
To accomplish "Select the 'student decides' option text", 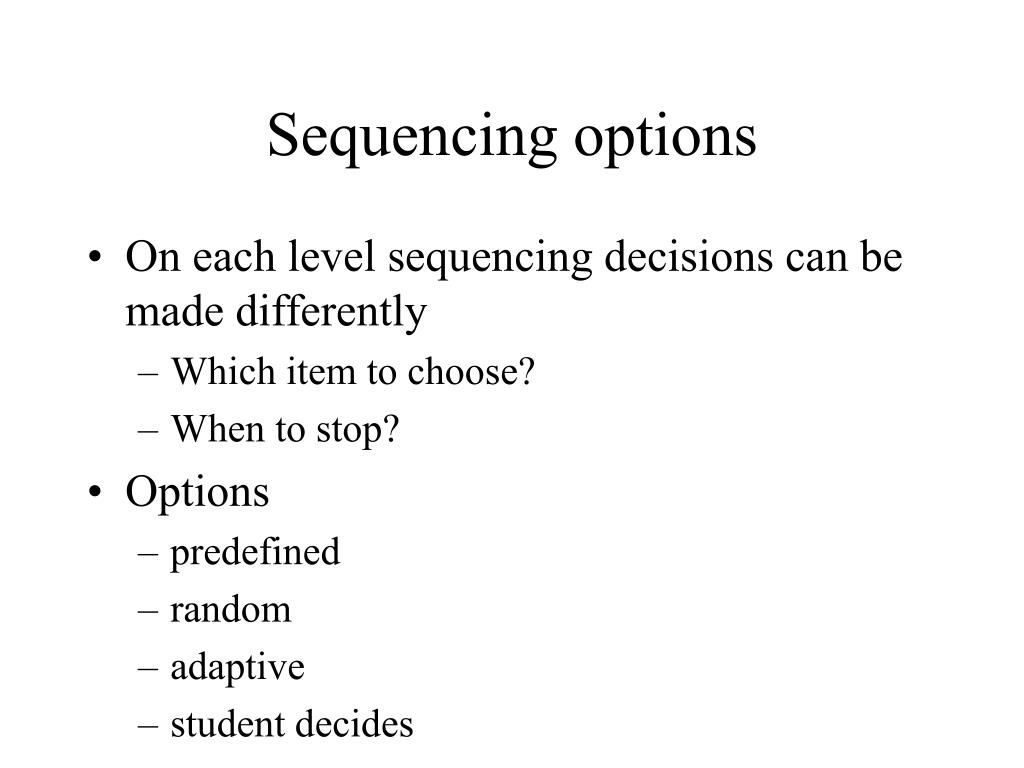I will pos(292,724).
